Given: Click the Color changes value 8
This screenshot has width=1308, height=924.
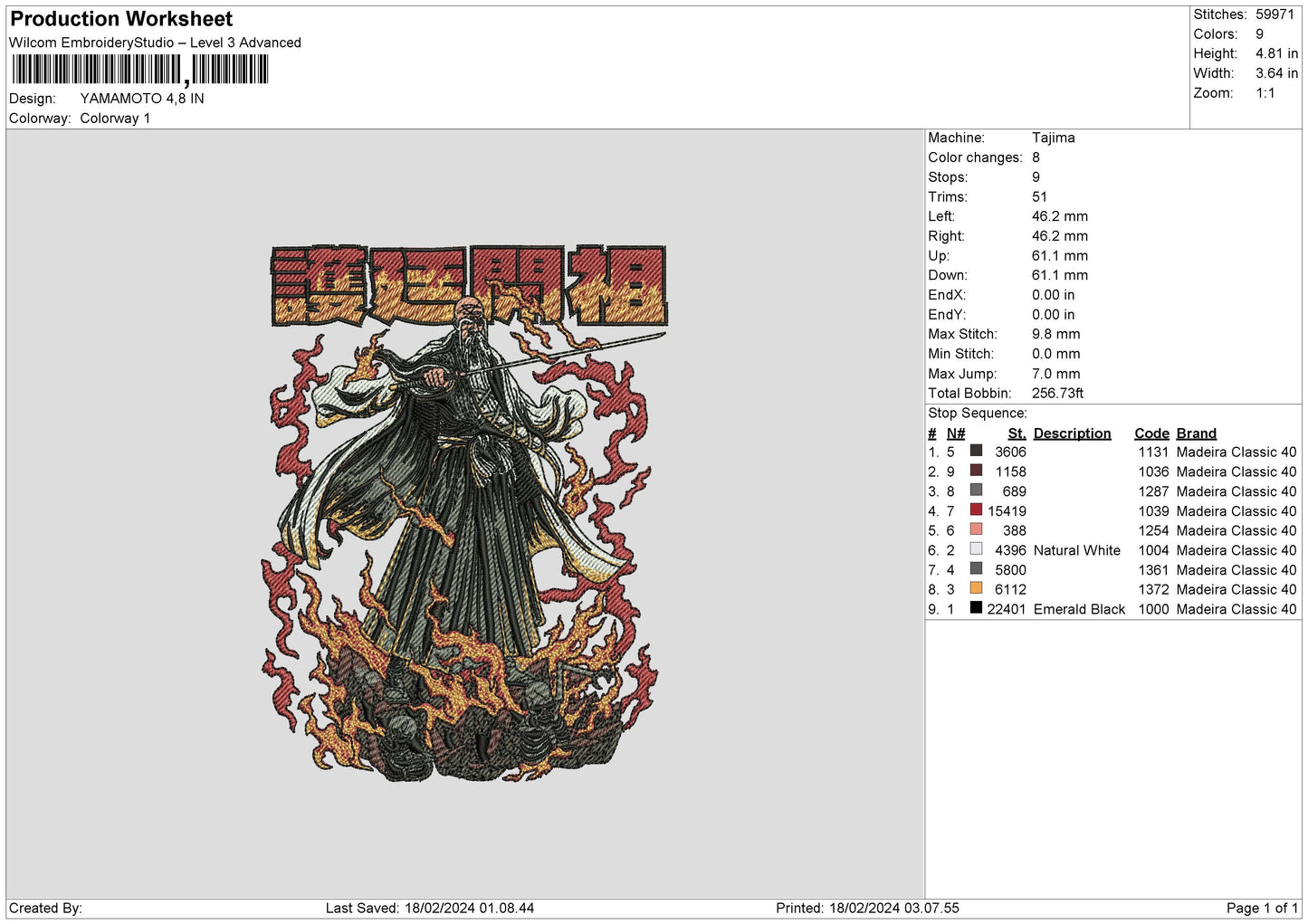Looking at the screenshot, I should click(1036, 157).
